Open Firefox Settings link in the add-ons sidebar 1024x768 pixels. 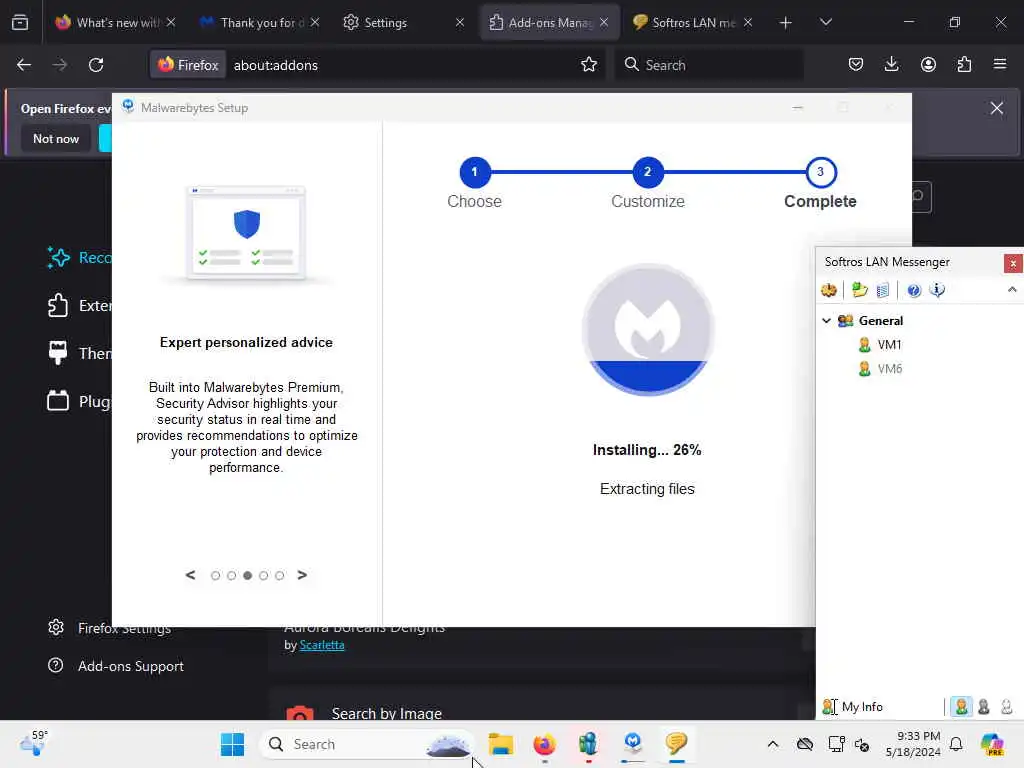pos(109,628)
